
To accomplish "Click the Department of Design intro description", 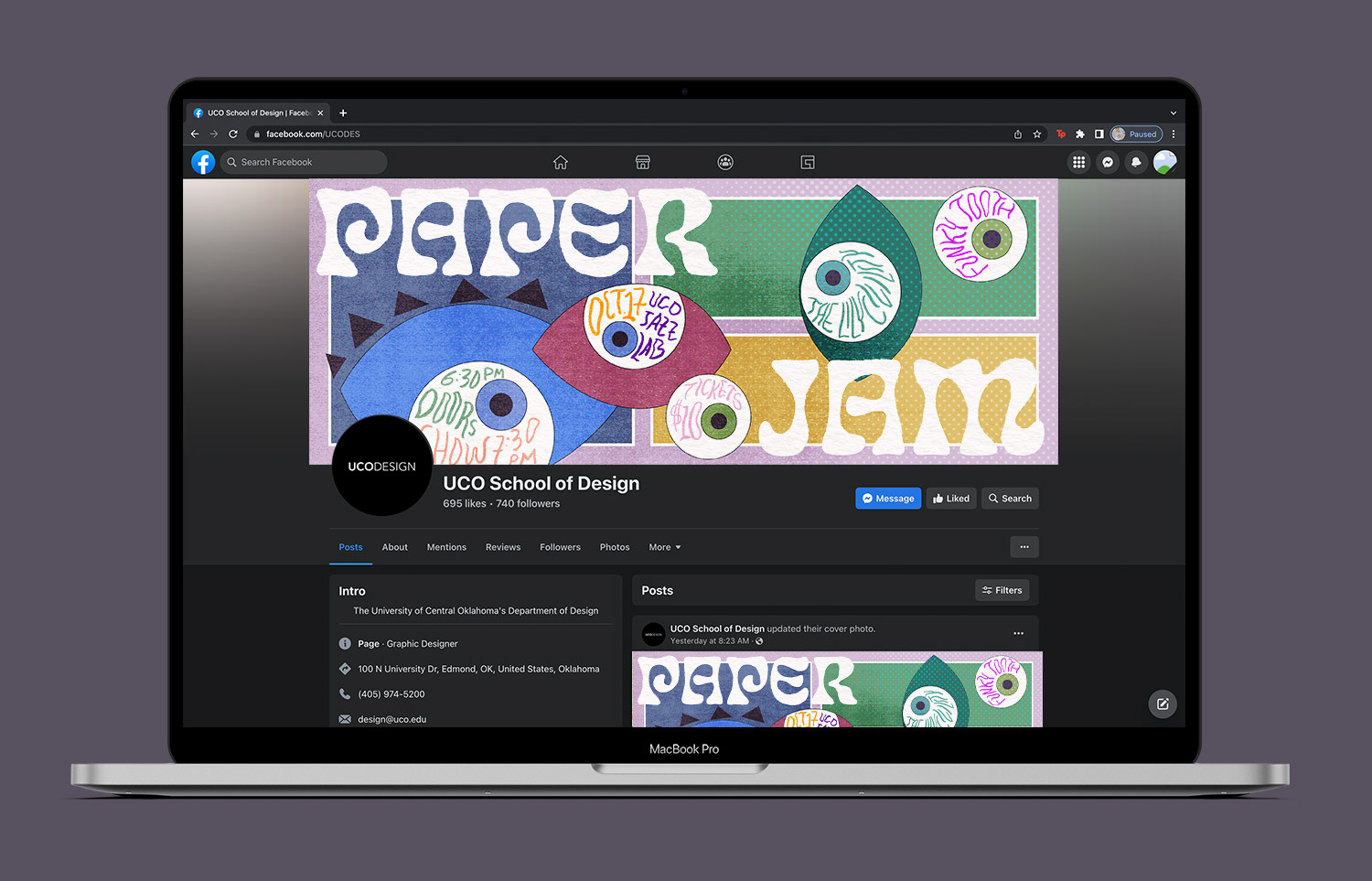I will (476, 611).
